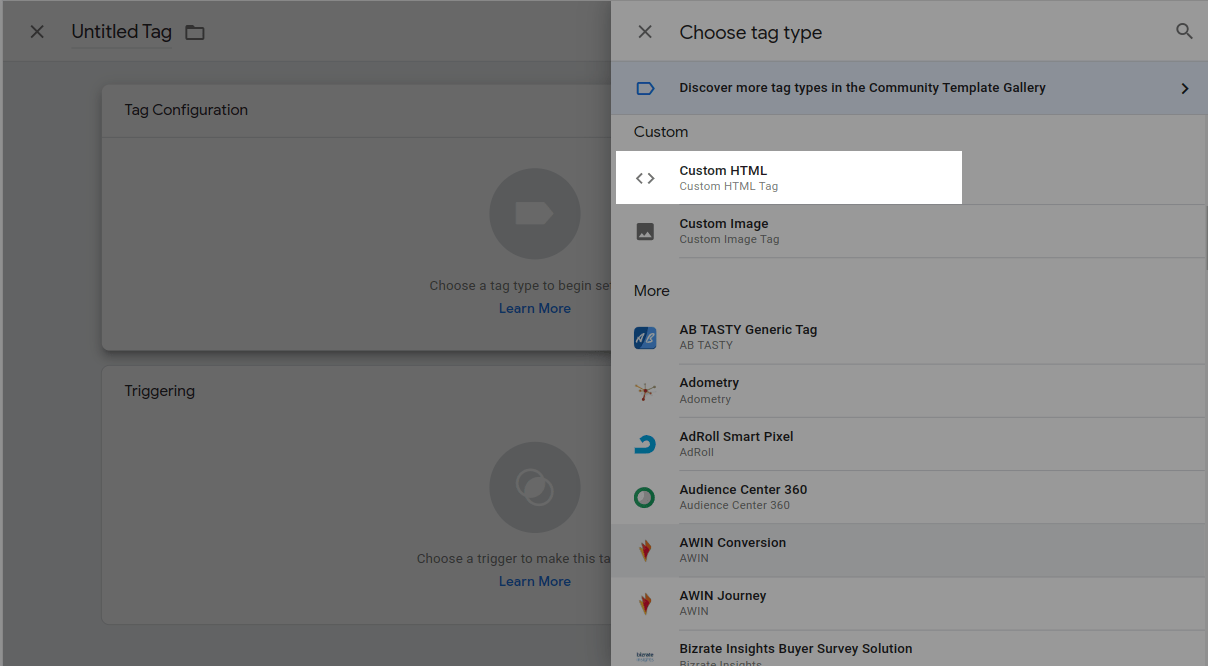
Task: Click the Adometry logo icon
Action: point(645,391)
